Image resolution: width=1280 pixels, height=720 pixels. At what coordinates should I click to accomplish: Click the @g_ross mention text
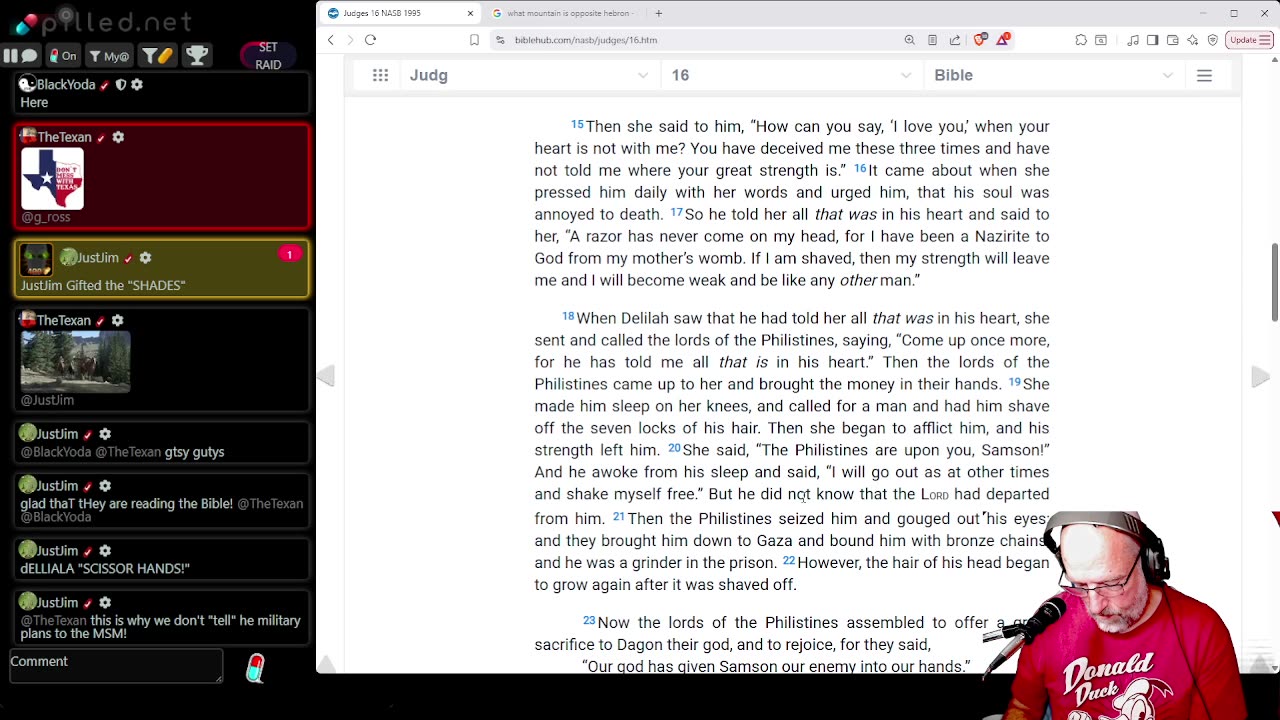tap(46, 217)
